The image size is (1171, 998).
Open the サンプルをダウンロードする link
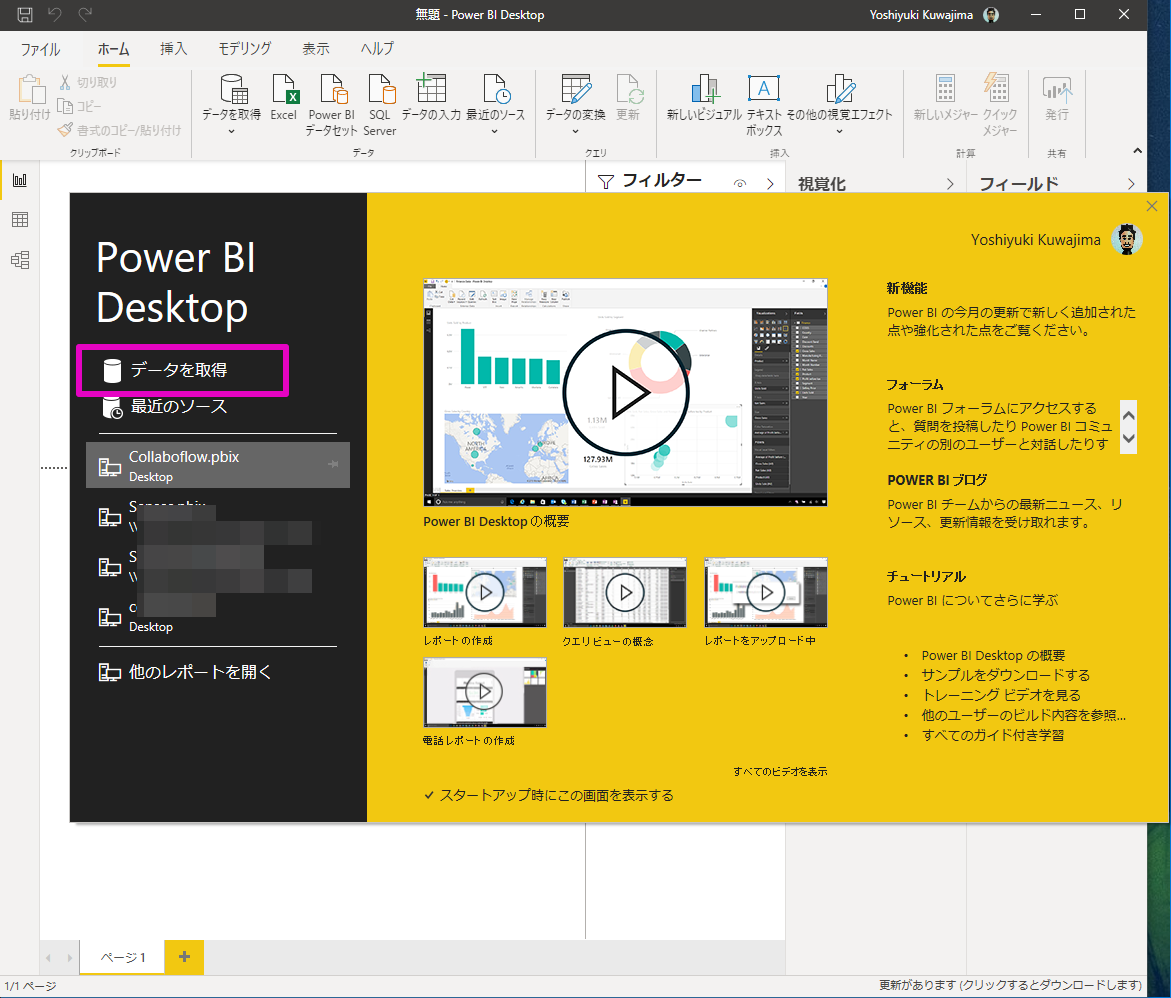coord(1005,675)
